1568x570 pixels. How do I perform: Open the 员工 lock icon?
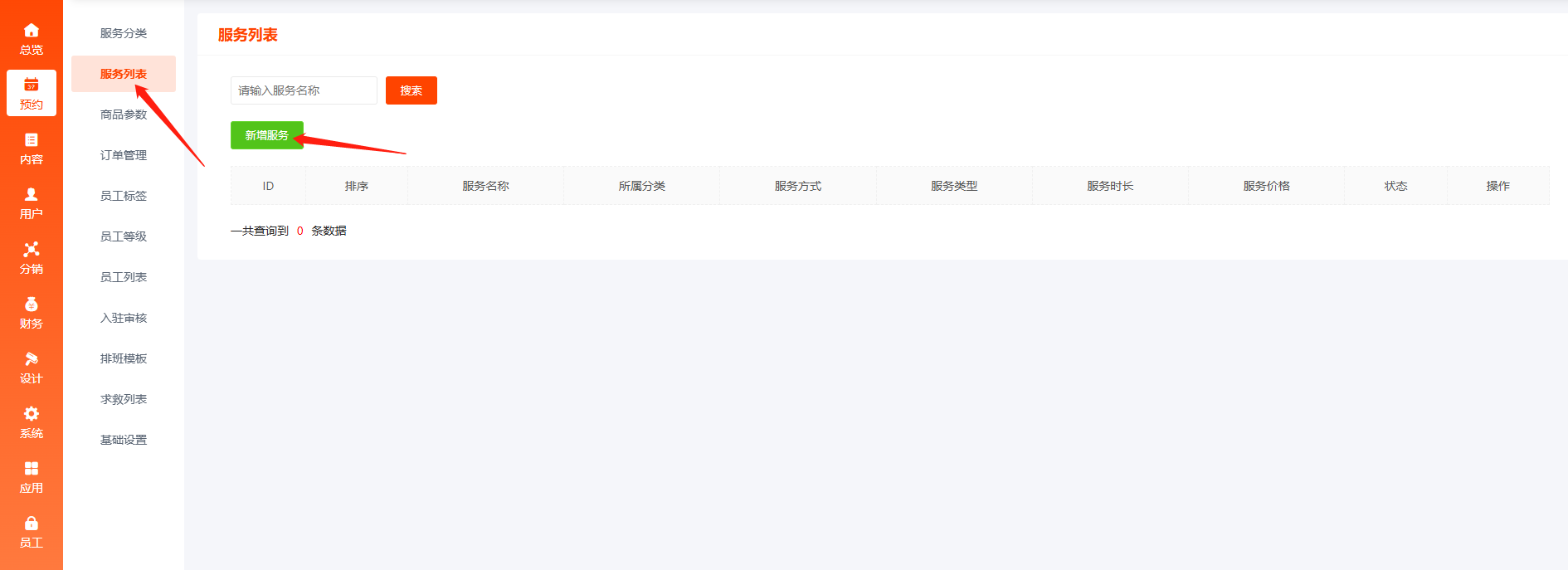tap(31, 524)
